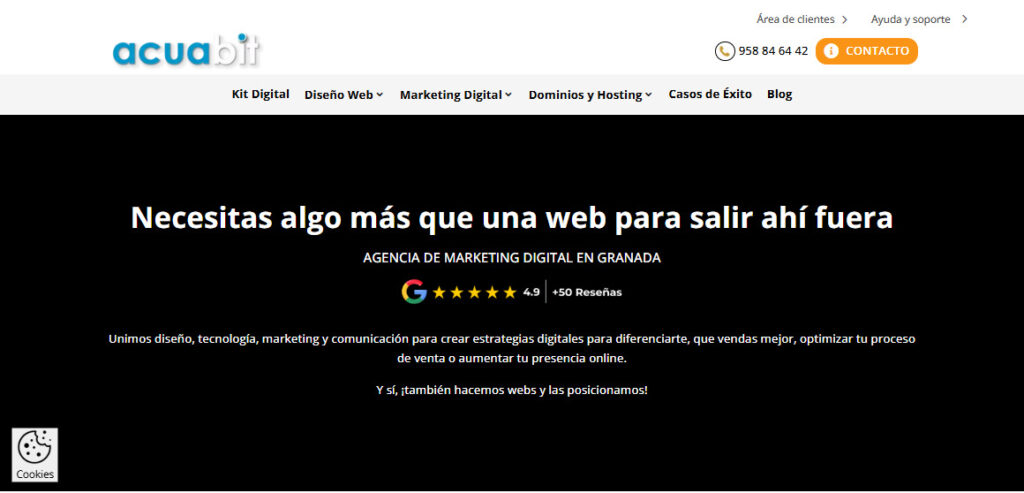Click the arrow next to Ayuda y soporte
1024x493 pixels.
click(964, 19)
